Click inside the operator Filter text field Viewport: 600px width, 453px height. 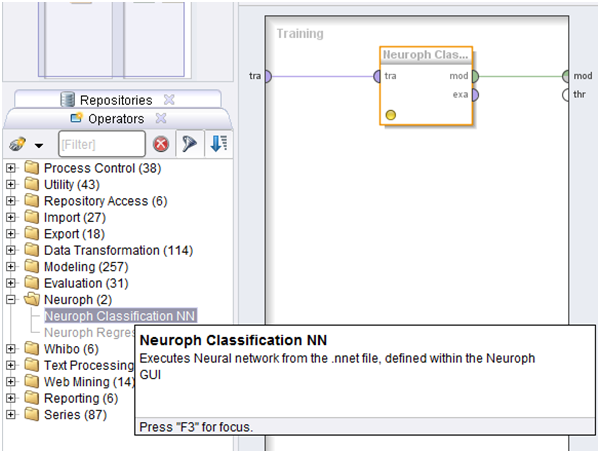click(100, 145)
